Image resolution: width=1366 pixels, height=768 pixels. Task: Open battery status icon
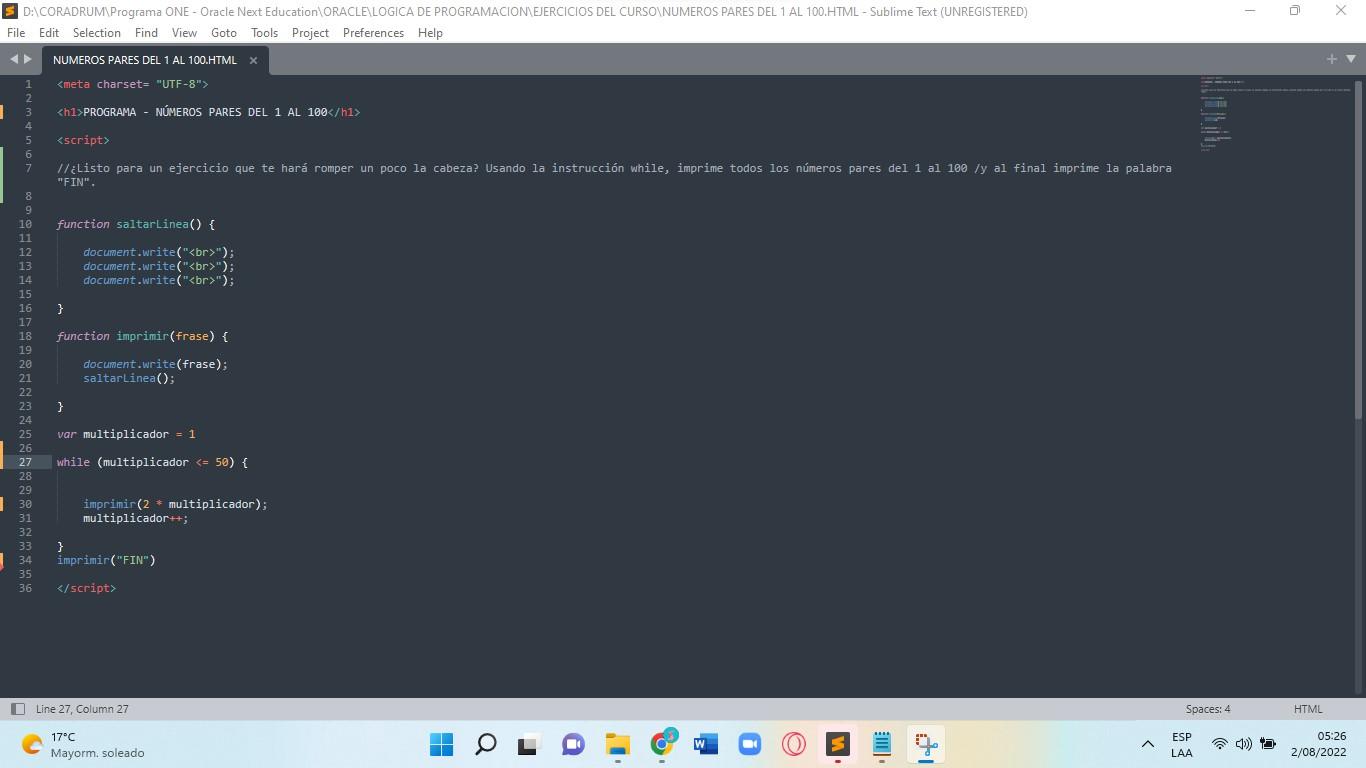click(x=1268, y=744)
